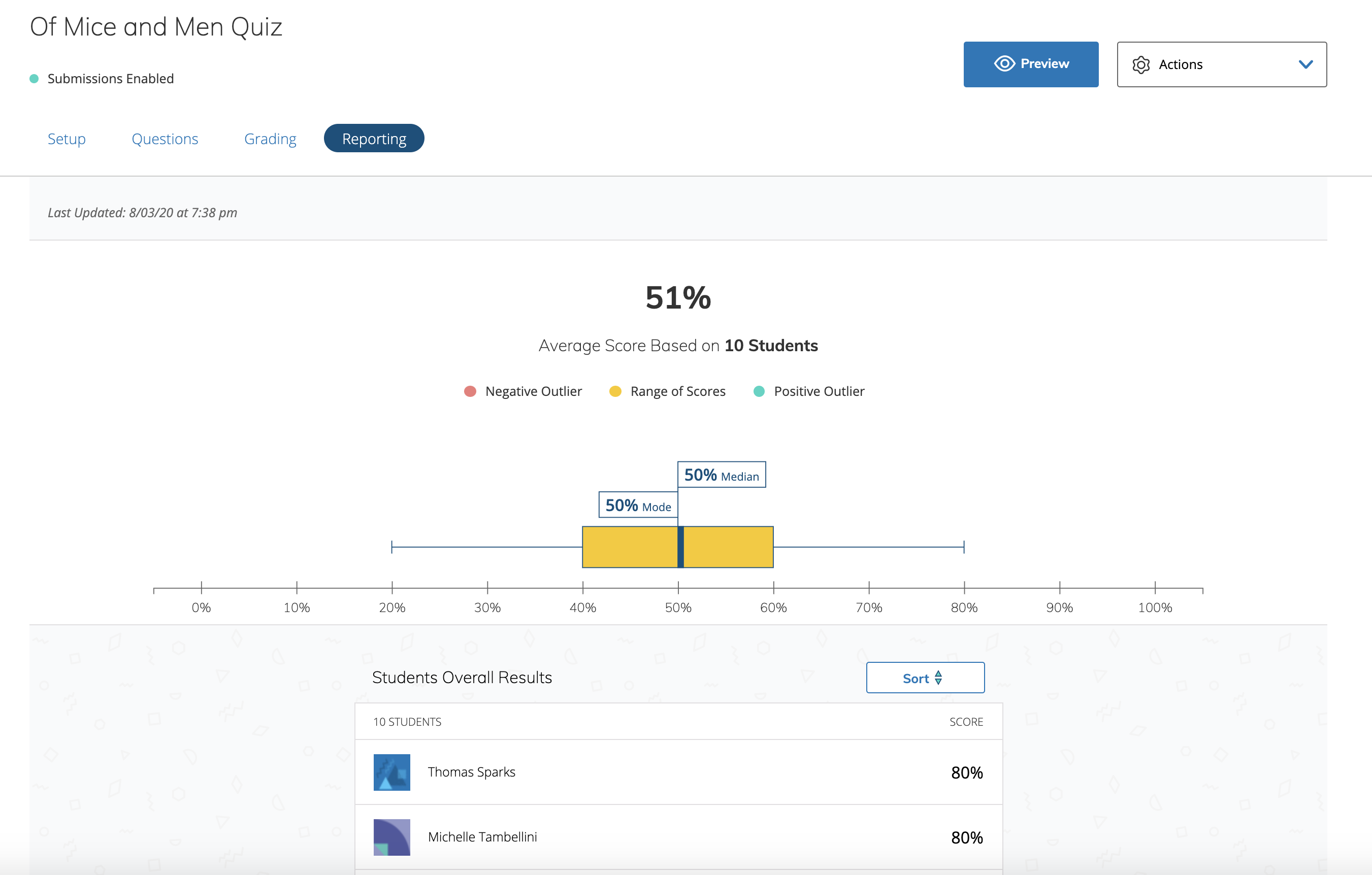Select the red Negative Outlier legend dot

pos(470,391)
